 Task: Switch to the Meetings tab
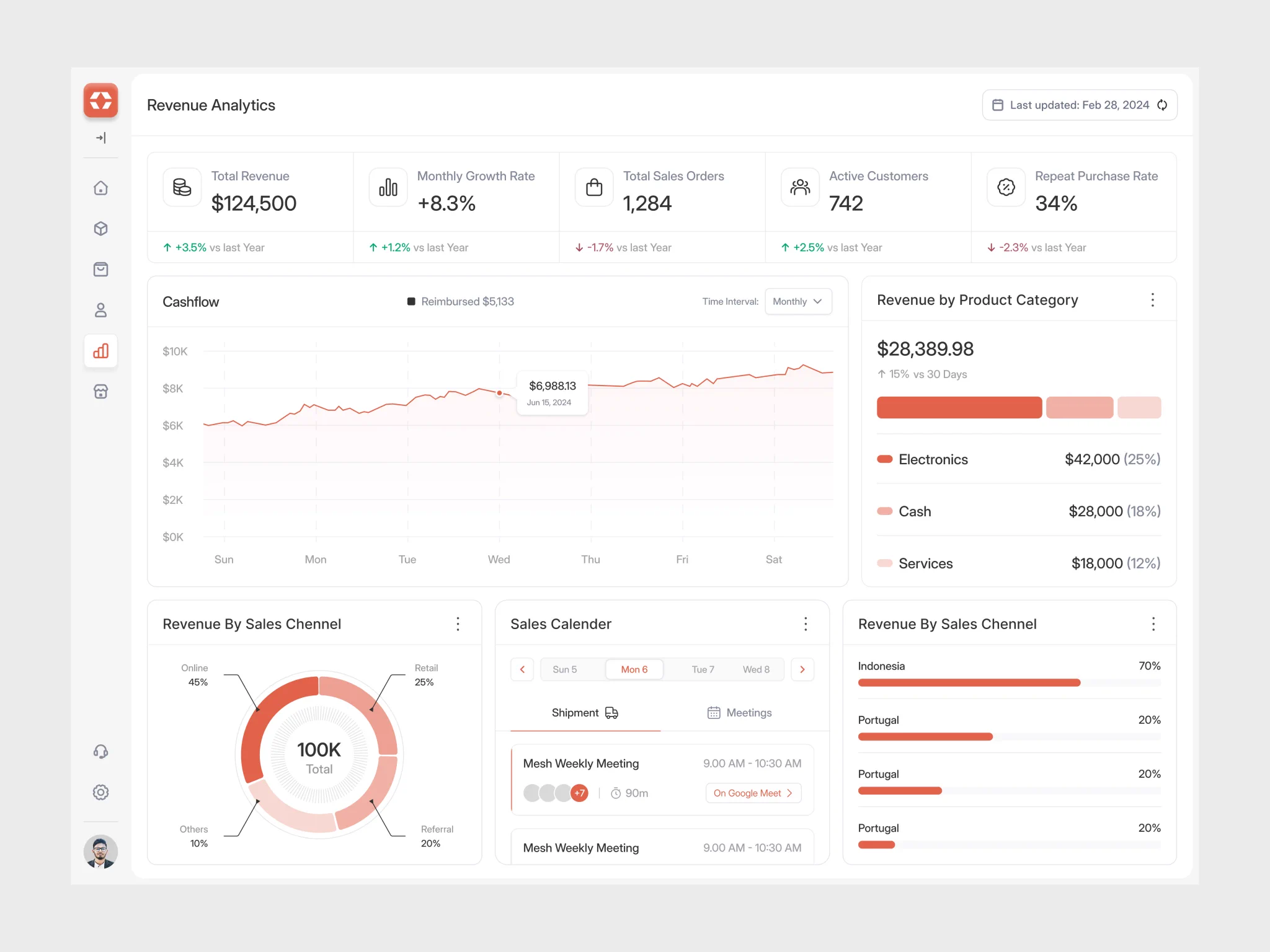point(739,713)
